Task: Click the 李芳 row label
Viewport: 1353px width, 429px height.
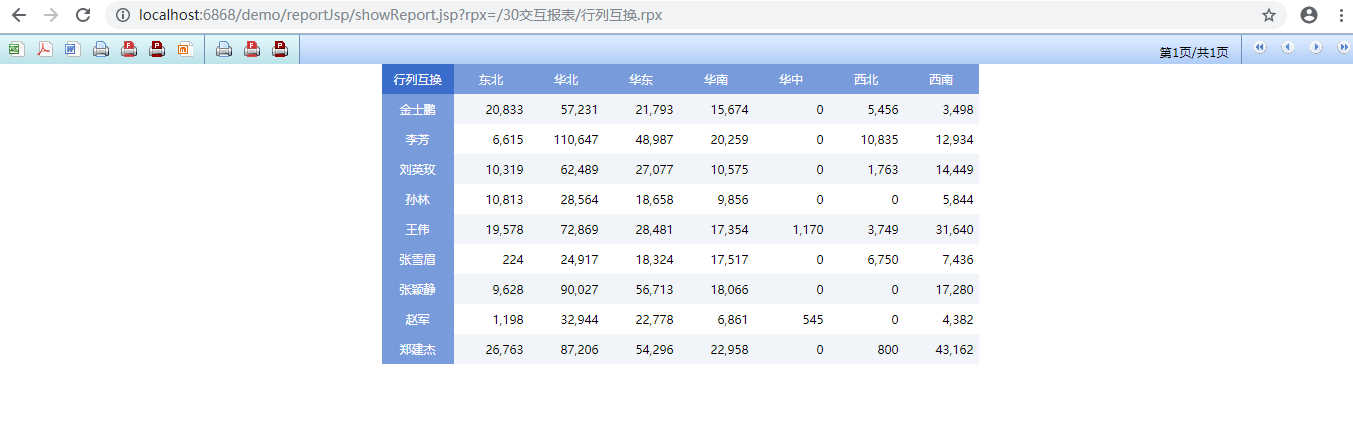Action: [418, 139]
